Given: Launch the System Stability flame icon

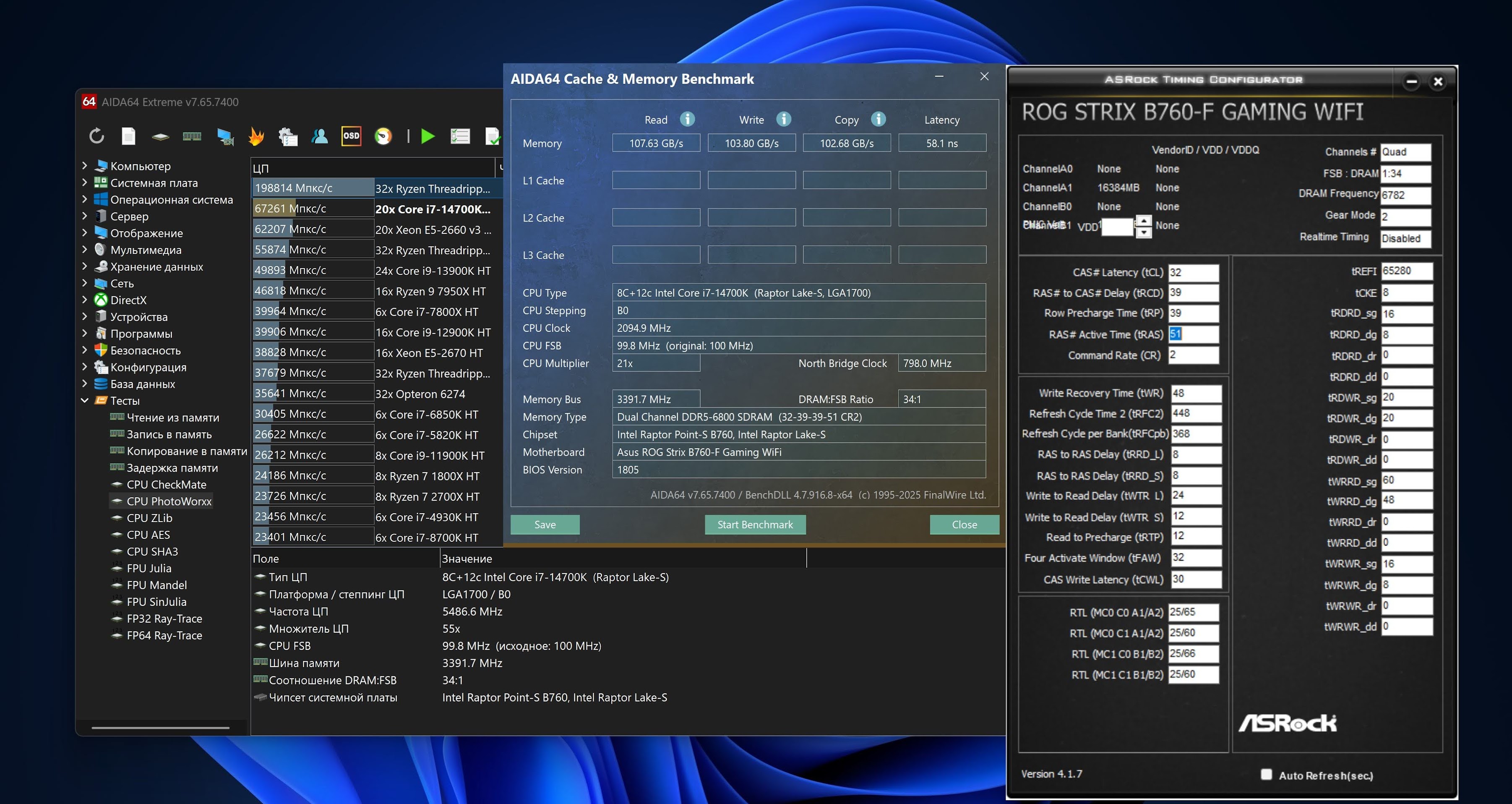Looking at the screenshot, I should coord(256,136).
